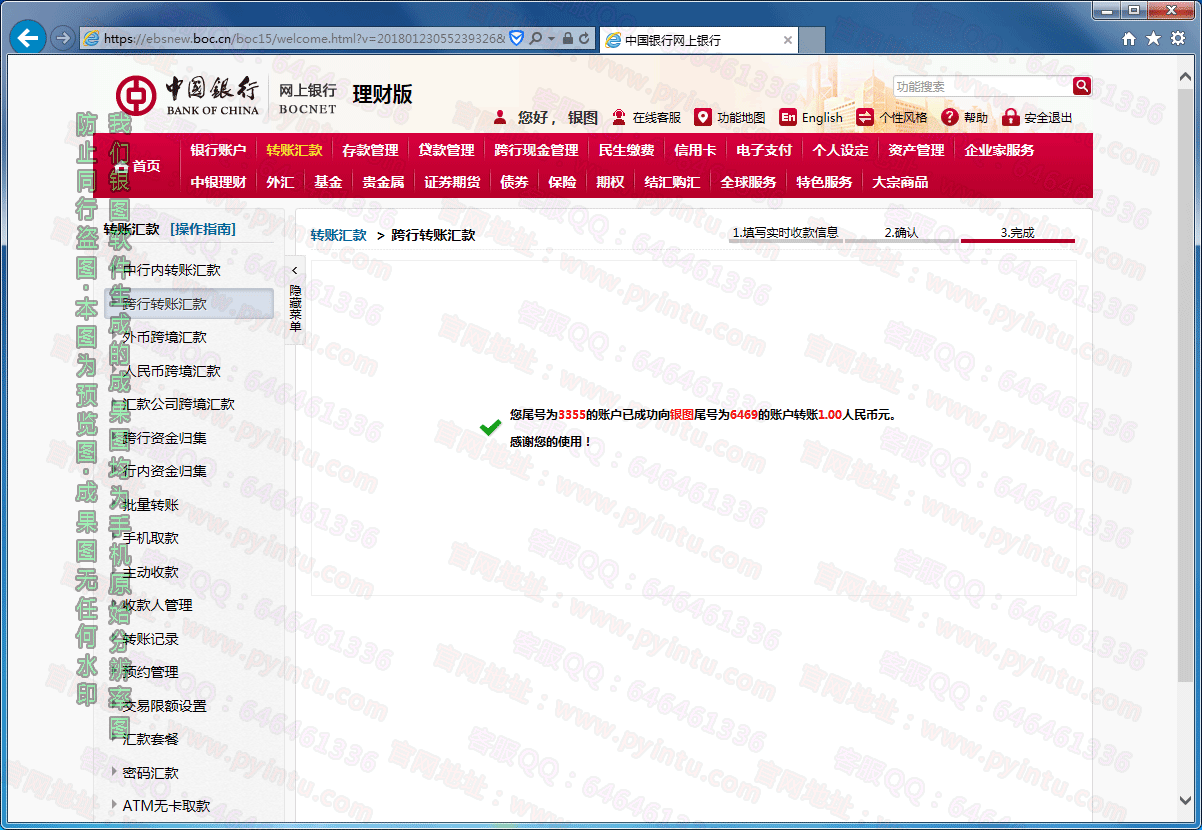1202x830 pixels.
Task: Open the 跨行现金管理 menu
Action: 536,150
